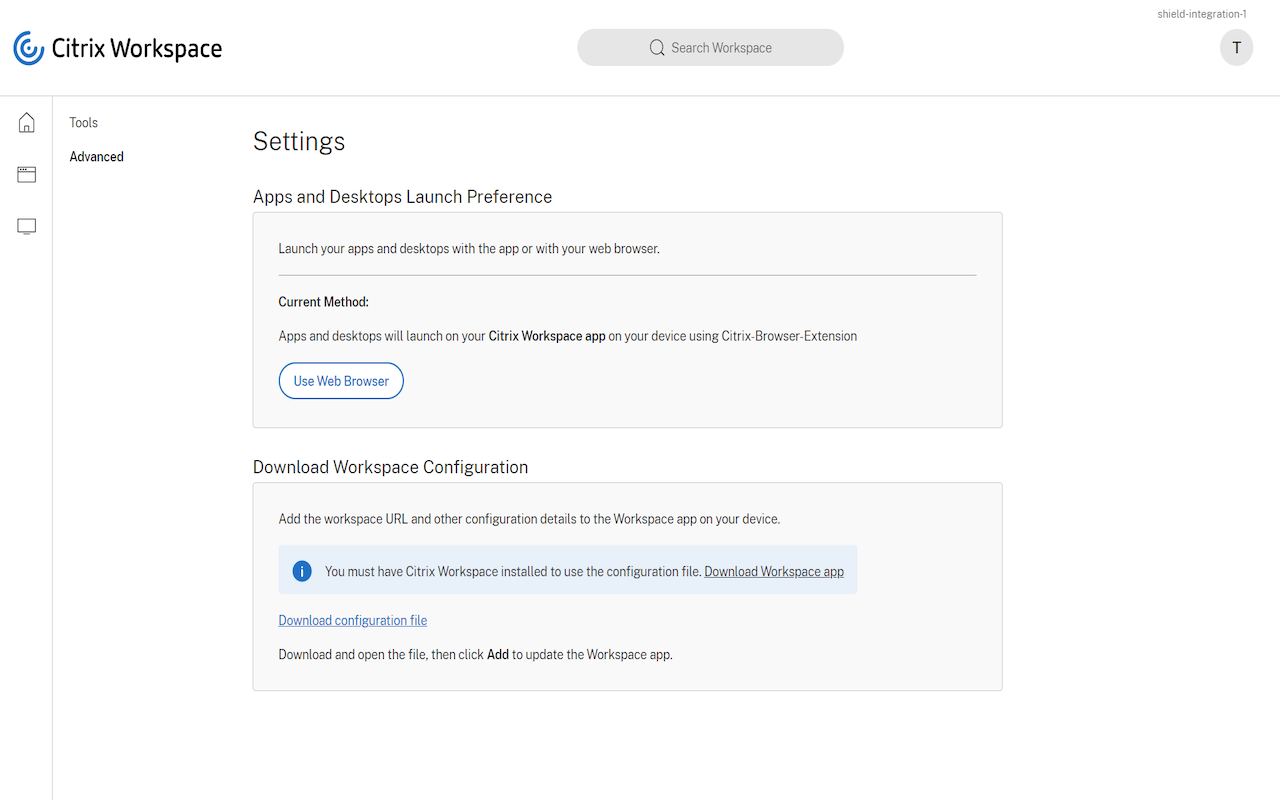Select Tools in the settings sidebar
Viewport: 1280px width, 800px height.
[83, 122]
